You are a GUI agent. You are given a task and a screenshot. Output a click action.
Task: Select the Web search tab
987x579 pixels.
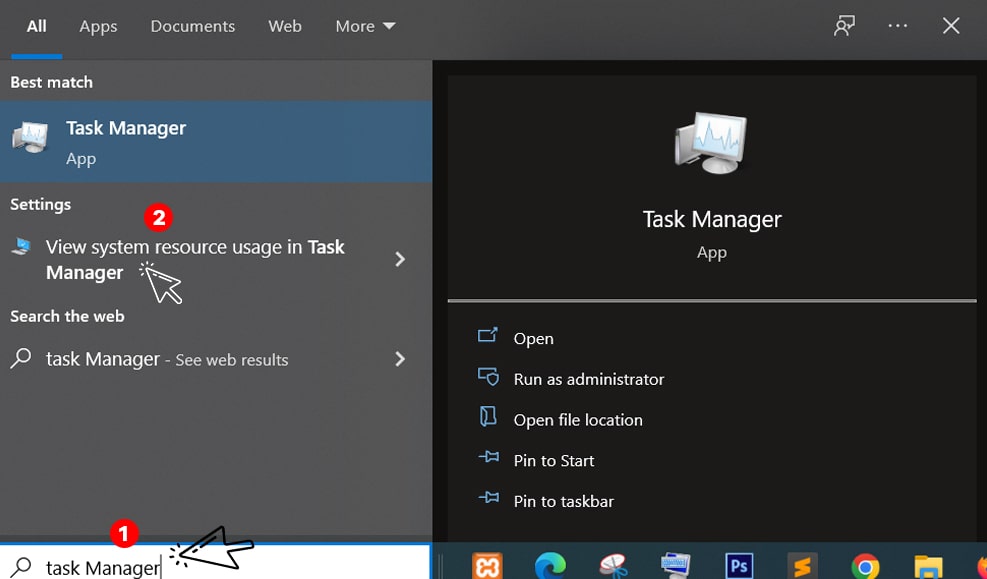(285, 26)
